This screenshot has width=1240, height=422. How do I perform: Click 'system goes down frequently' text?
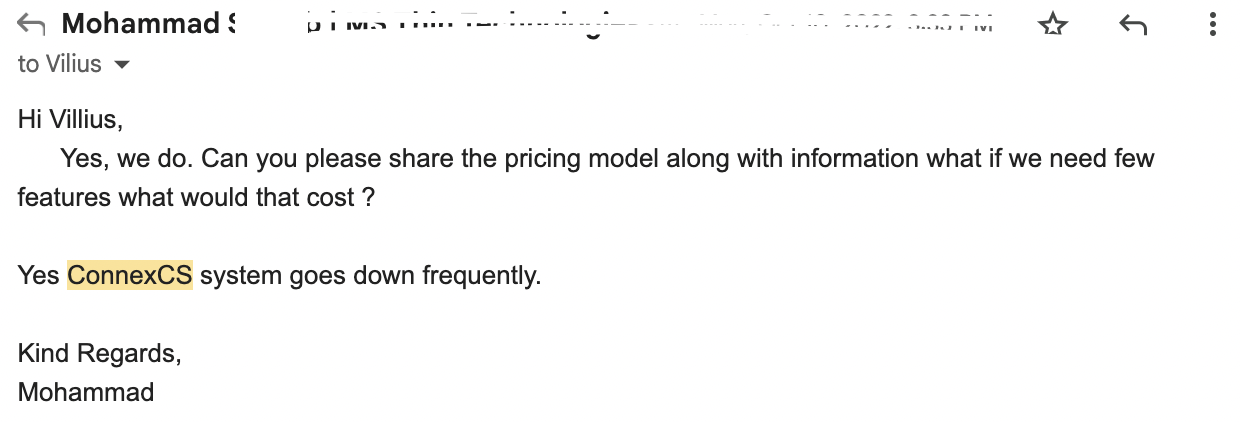pyautogui.click(x=370, y=275)
